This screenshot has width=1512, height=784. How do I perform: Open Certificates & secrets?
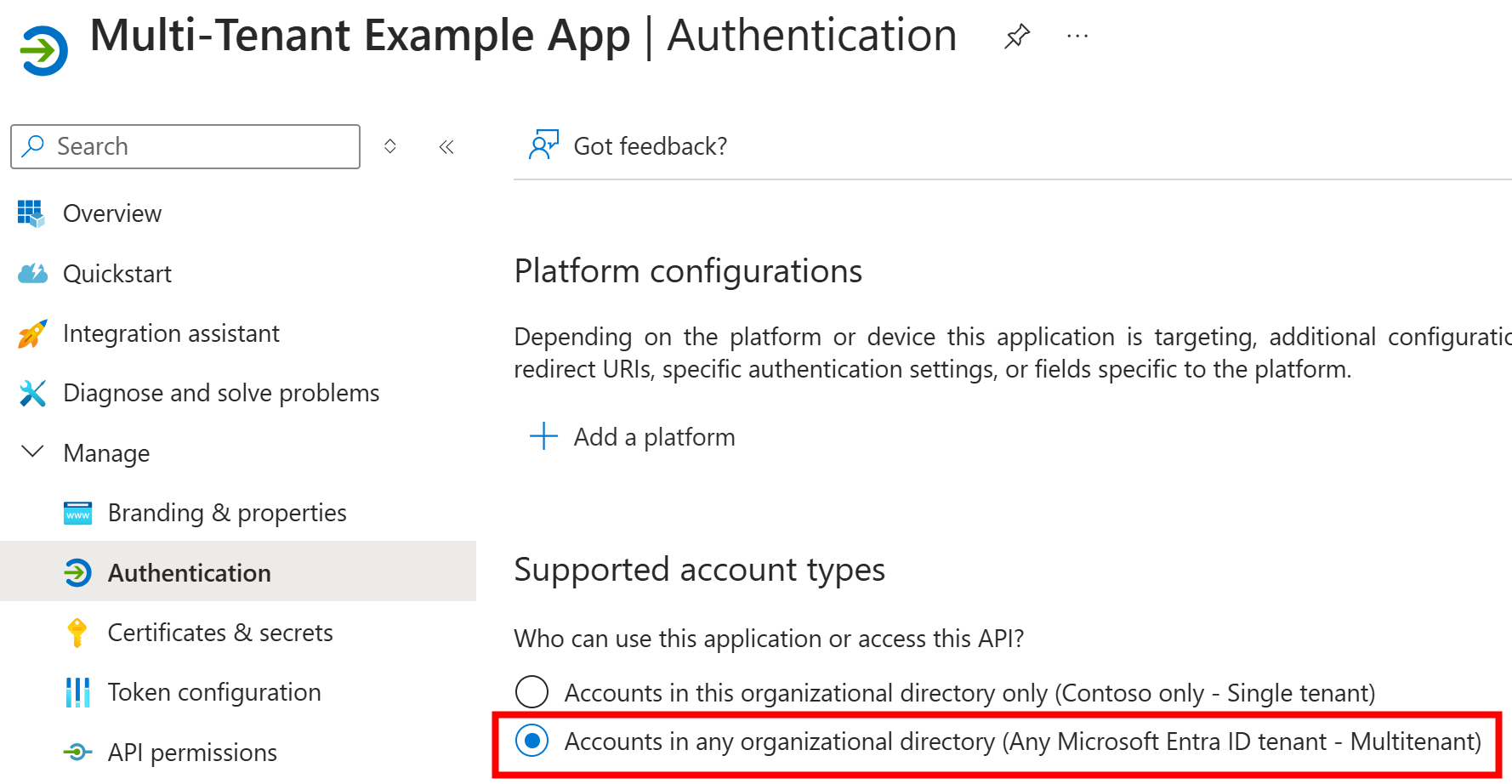[x=220, y=633]
